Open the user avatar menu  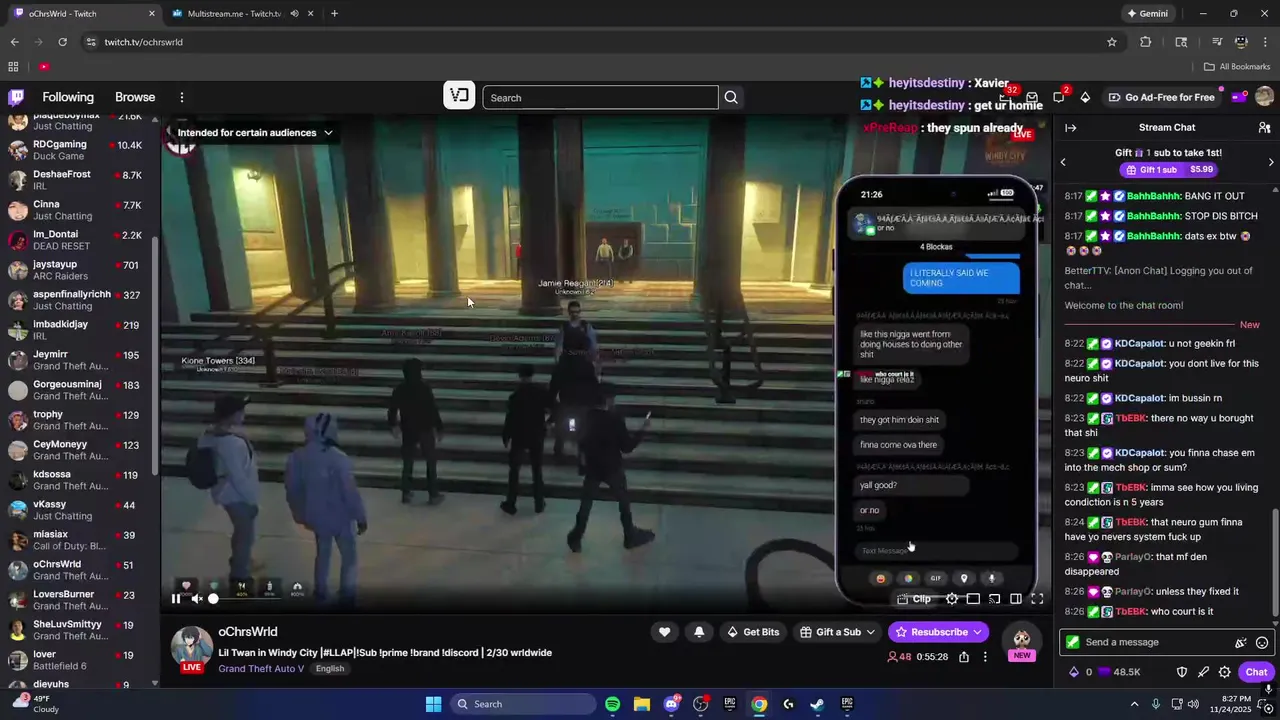point(1264,97)
